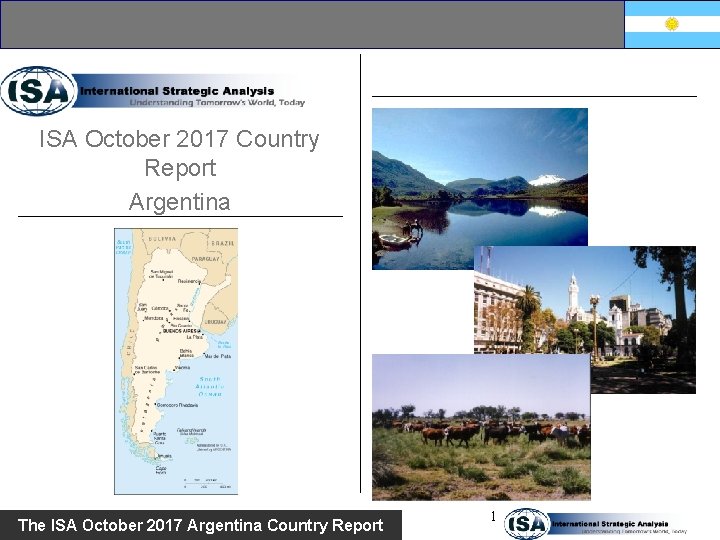The image size is (720, 540).
Task: Click the word 'Report' in the title
Action: click(x=180, y=168)
